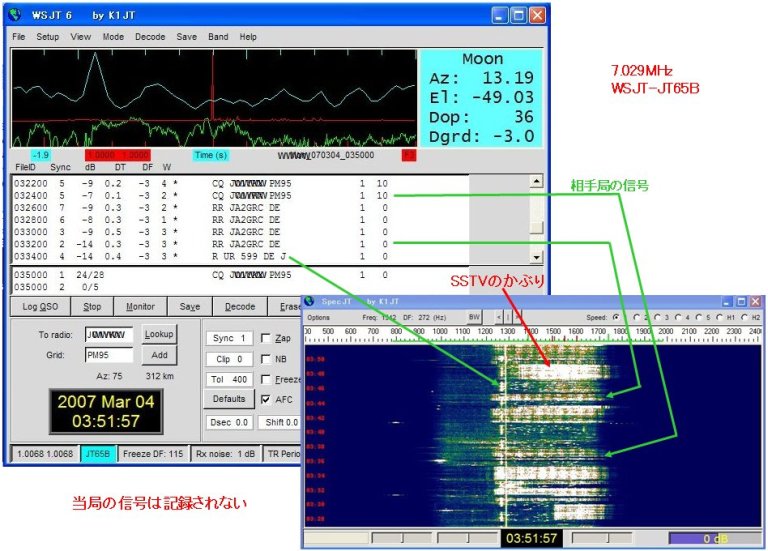Click the To radio callsign field
This screenshot has width=768, height=551.
click(109, 335)
